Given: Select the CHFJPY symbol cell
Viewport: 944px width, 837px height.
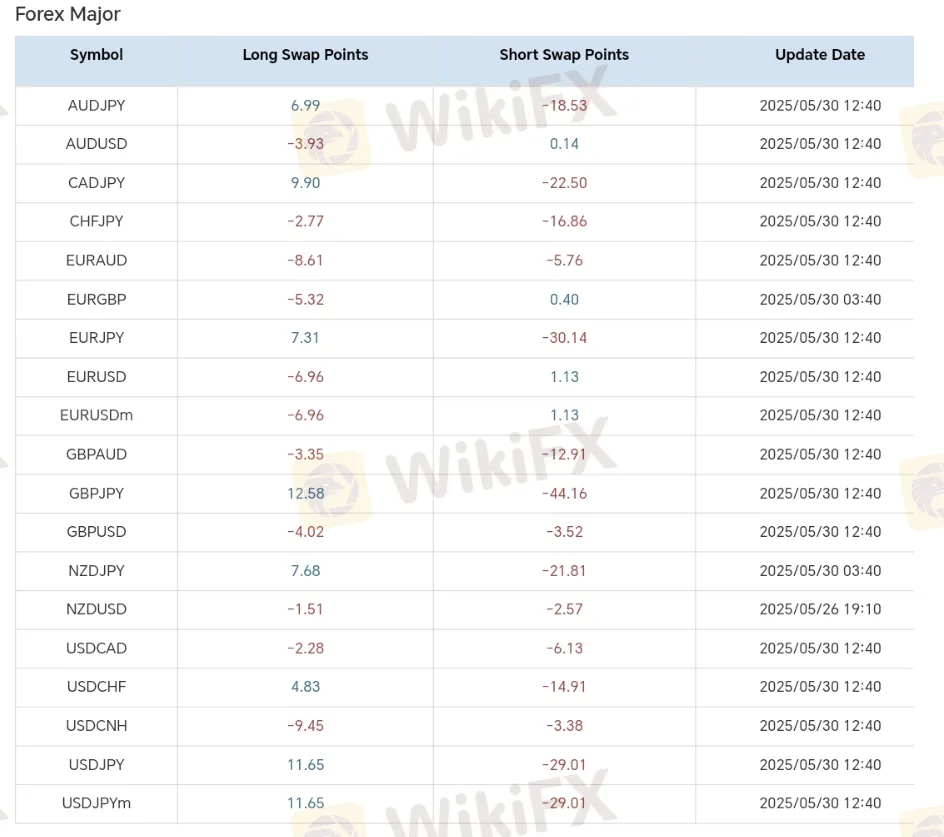Looking at the screenshot, I should coord(96,222).
